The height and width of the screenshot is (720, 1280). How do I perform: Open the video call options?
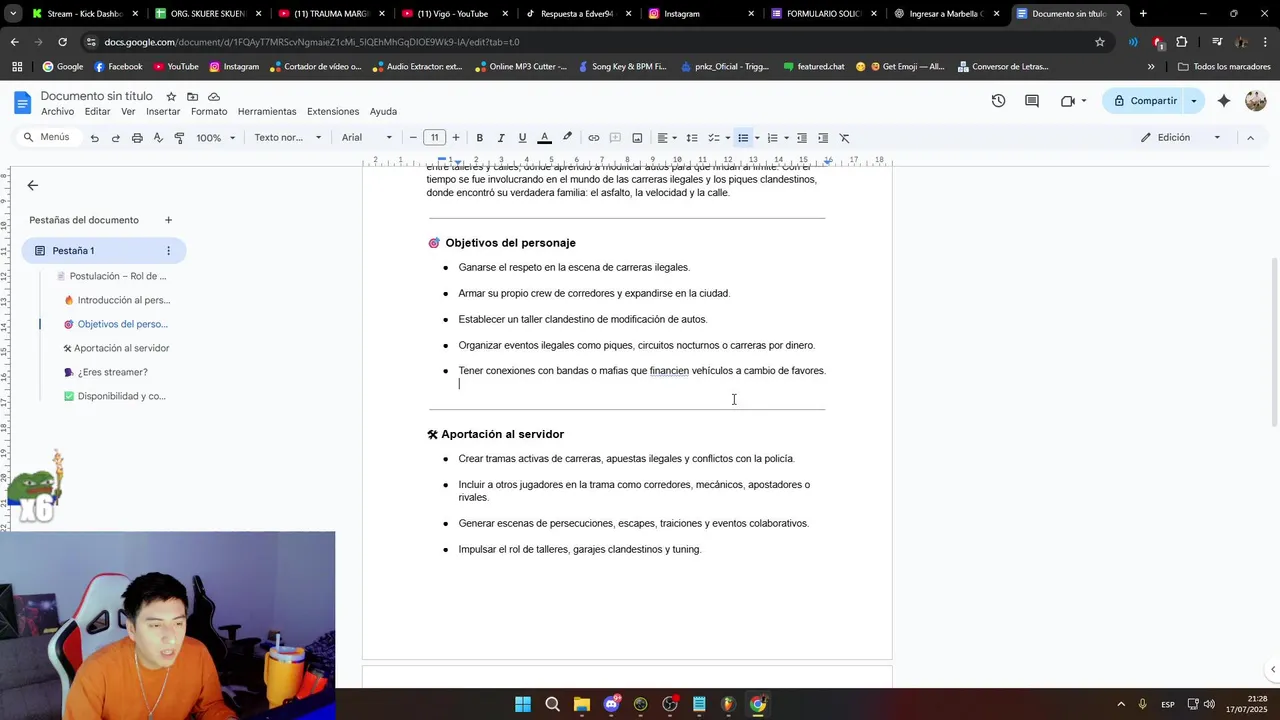pos(1073,101)
